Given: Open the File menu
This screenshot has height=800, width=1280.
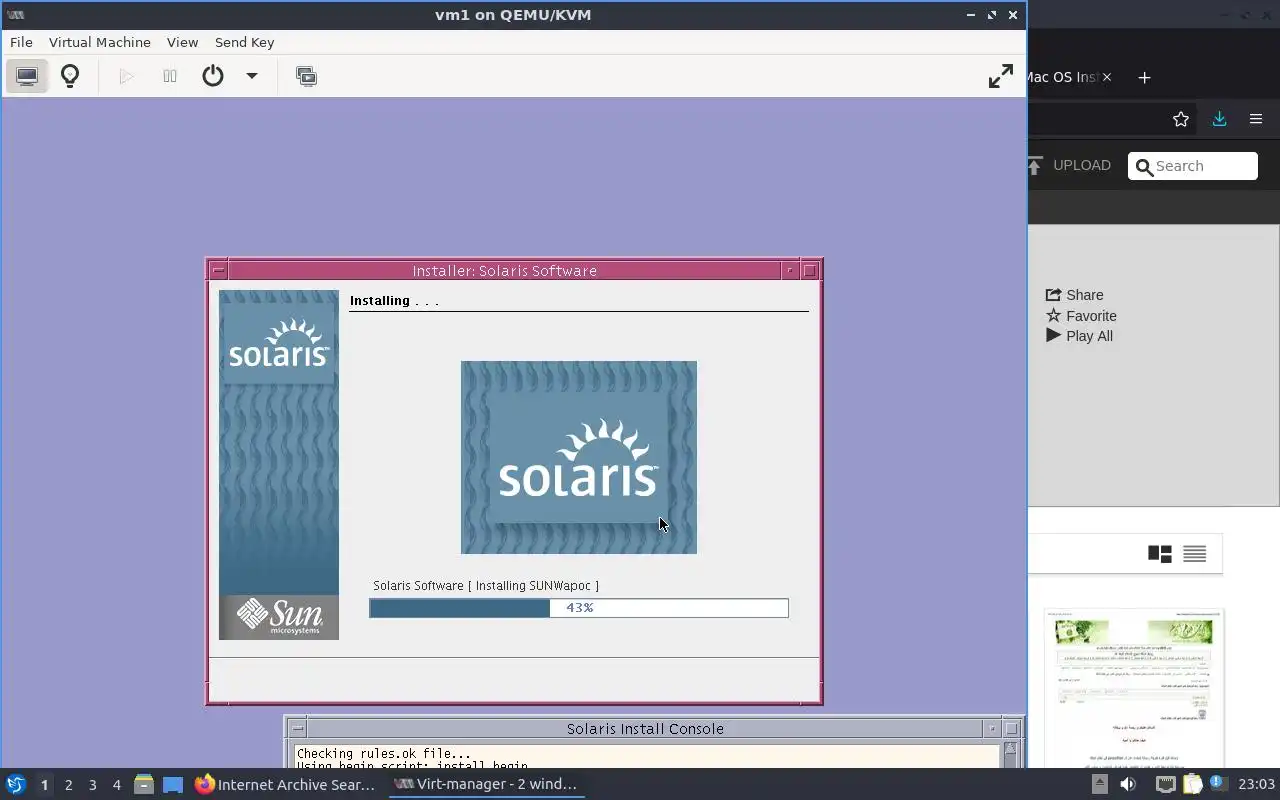Looking at the screenshot, I should (21, 42).
